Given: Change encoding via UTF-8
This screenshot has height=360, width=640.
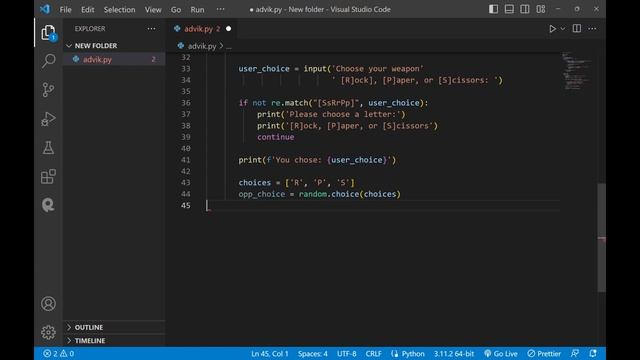Looking at the screenshot, I should click(347, 353).
